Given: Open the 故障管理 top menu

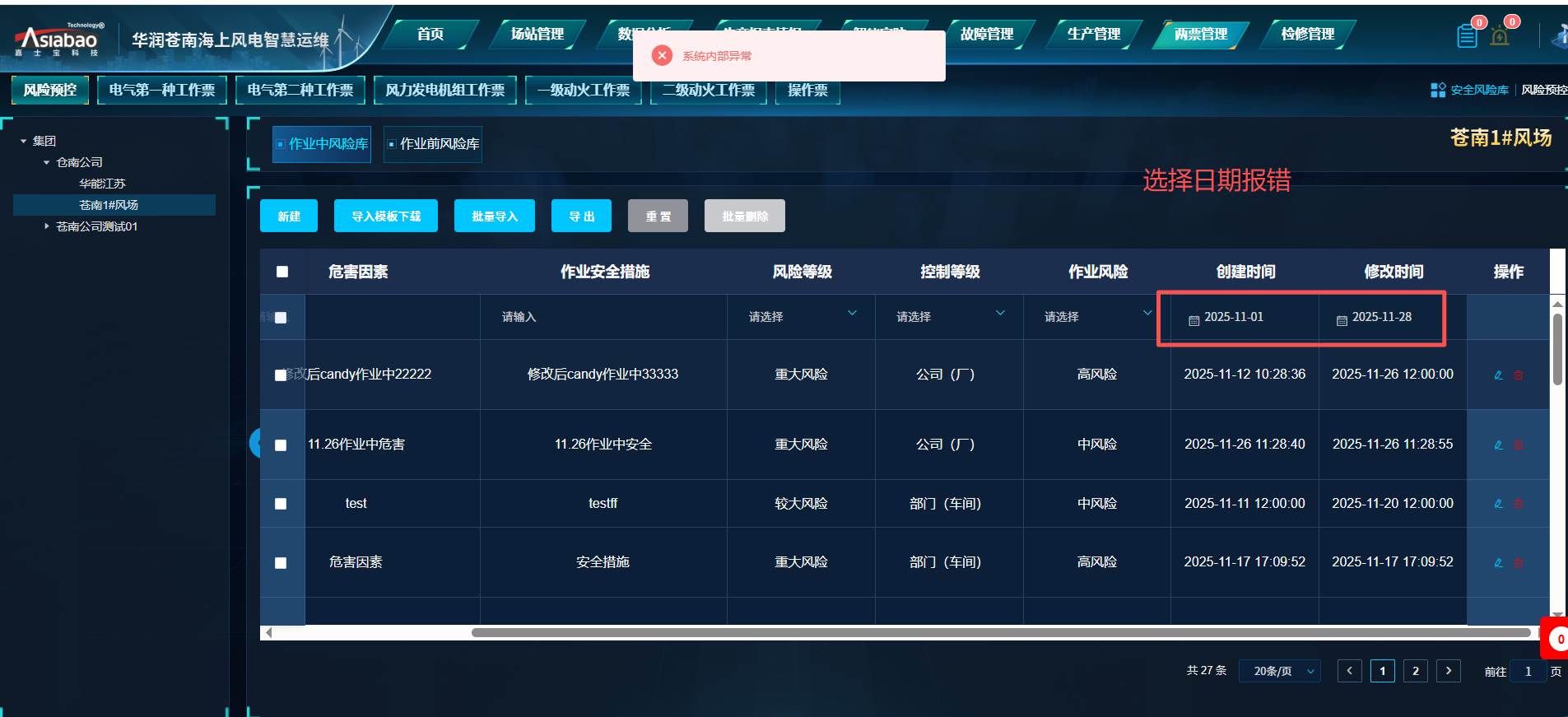Looking at the screenshot, I should [x=986, y=35].
